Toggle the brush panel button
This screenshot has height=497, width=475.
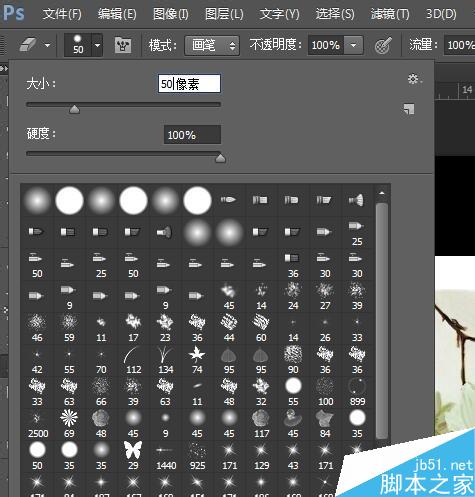pos(123,45)
